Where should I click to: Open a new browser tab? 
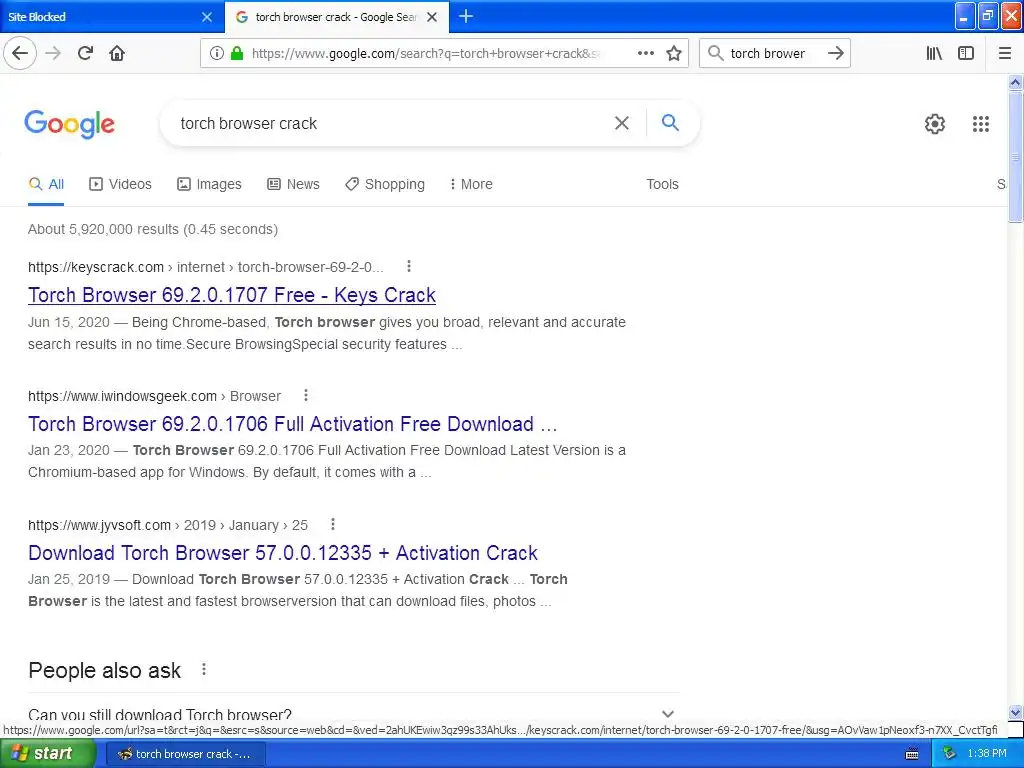(466, 16)
